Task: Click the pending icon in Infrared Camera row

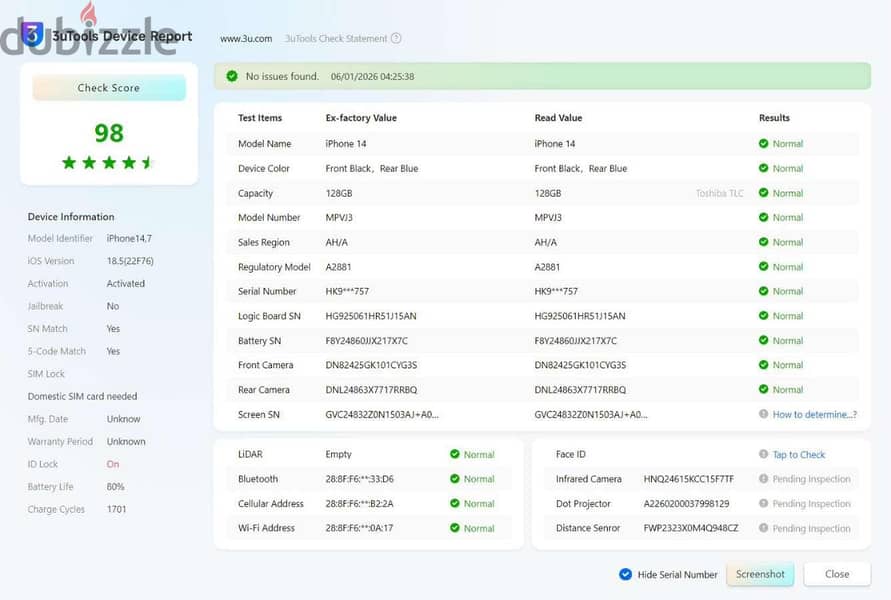Action: pos(763,479)
